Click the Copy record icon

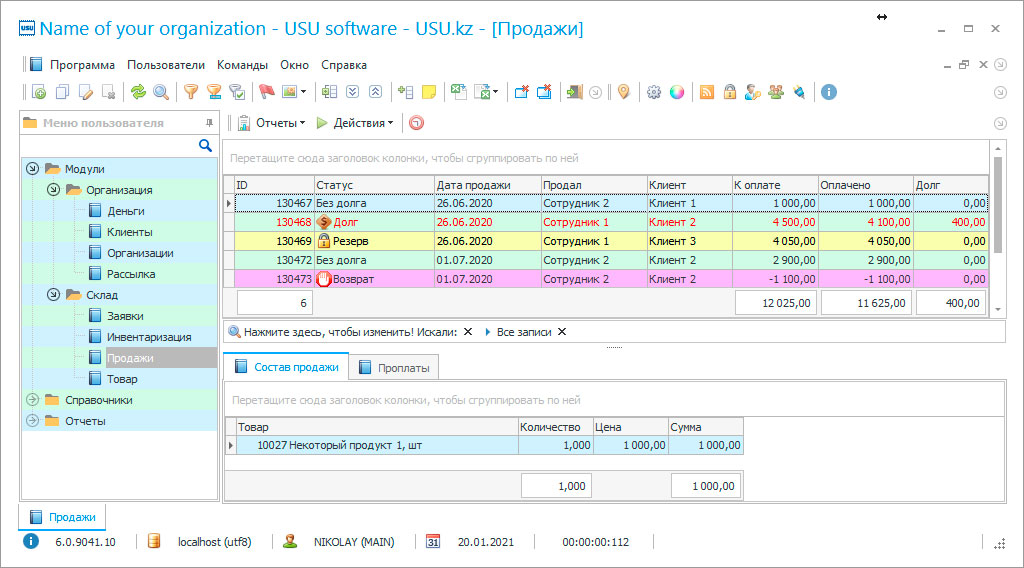tap(62, 92)
